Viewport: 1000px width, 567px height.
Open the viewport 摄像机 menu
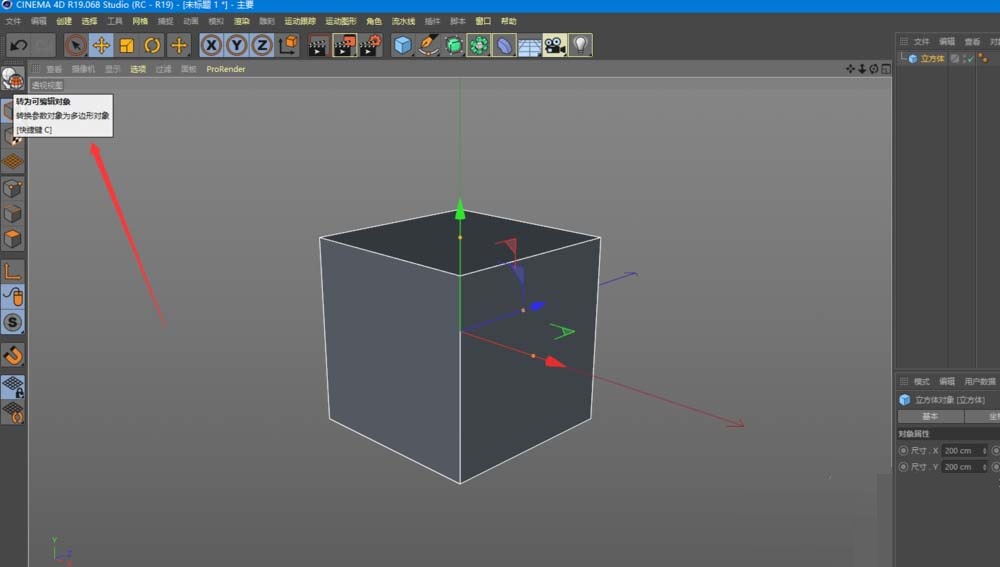tap(83, 69)
